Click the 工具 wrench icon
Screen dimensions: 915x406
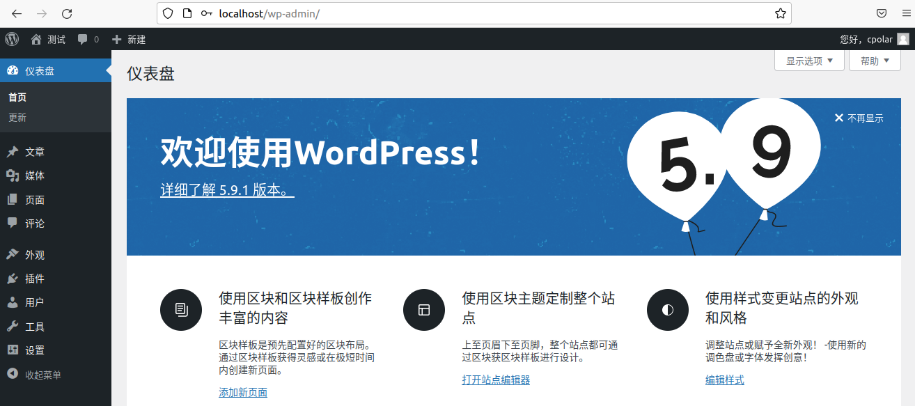(12, 327)
